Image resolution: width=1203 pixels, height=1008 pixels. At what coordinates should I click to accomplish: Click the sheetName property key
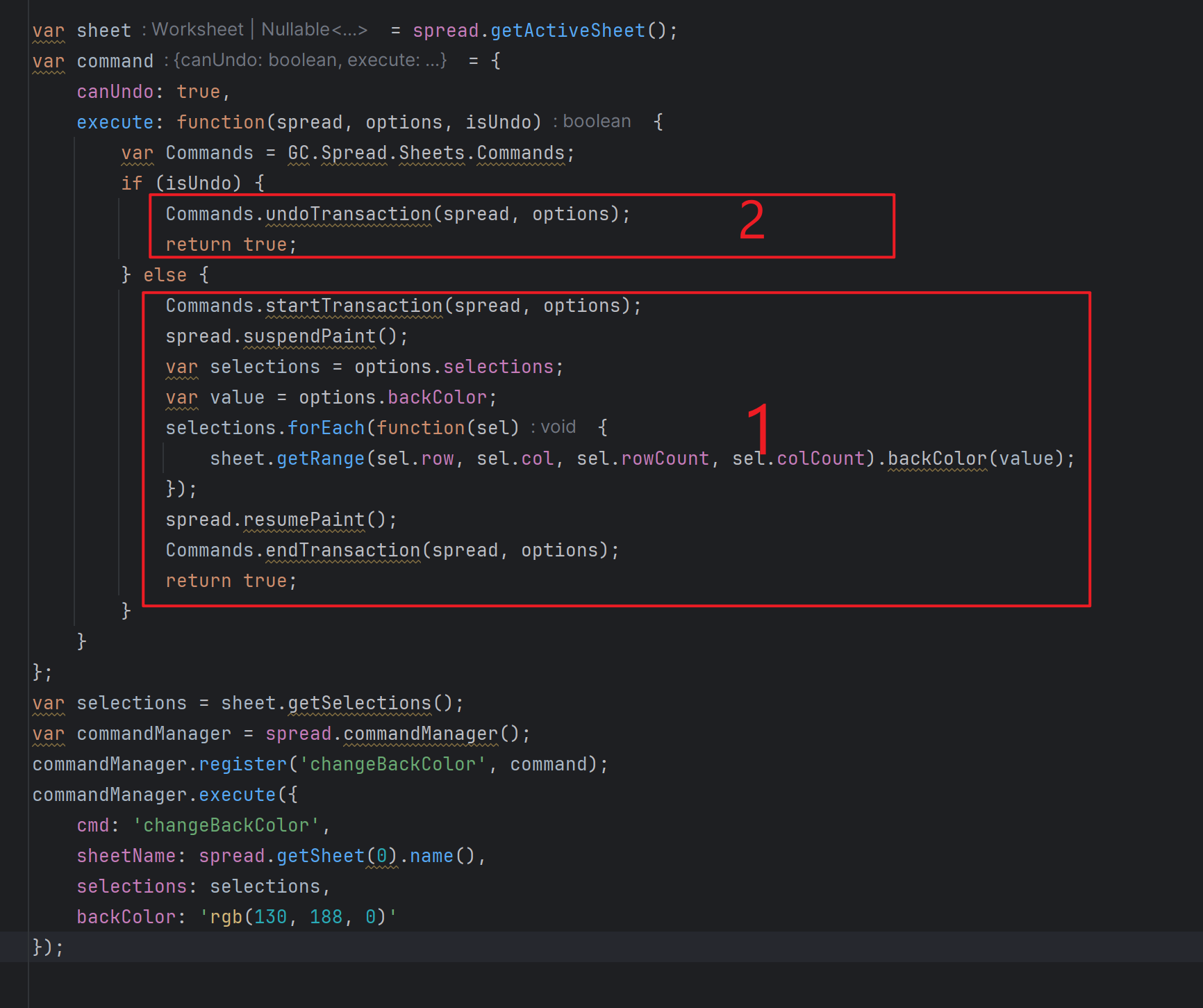126,856
